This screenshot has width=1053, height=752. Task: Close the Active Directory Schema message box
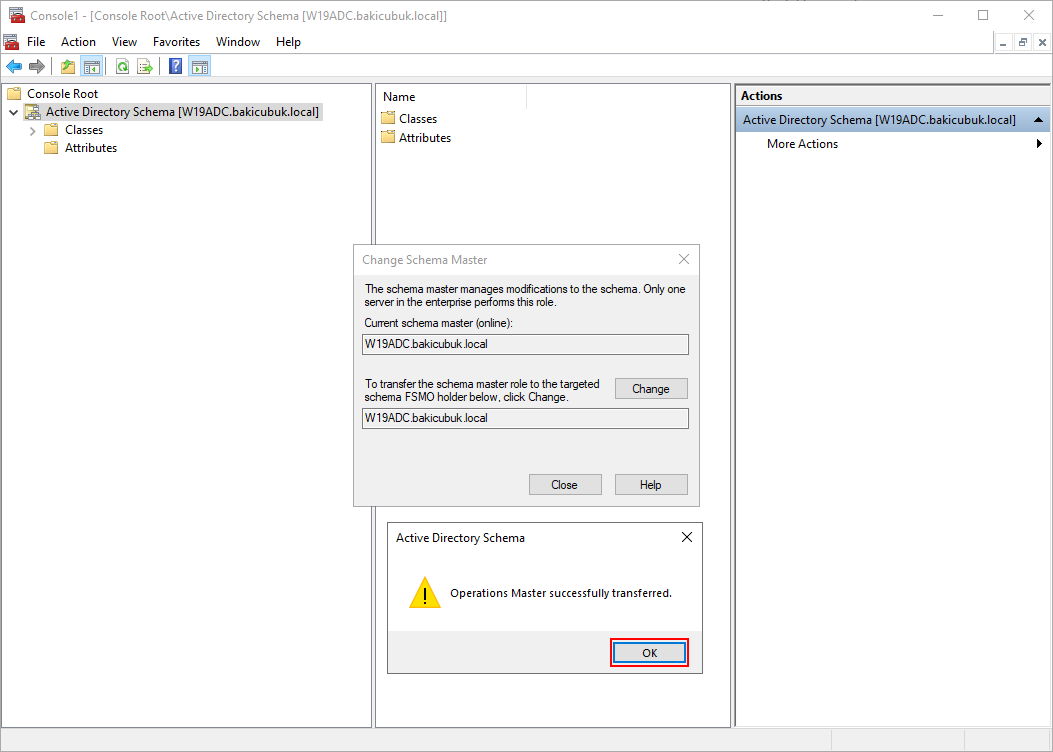coord(686,537)
